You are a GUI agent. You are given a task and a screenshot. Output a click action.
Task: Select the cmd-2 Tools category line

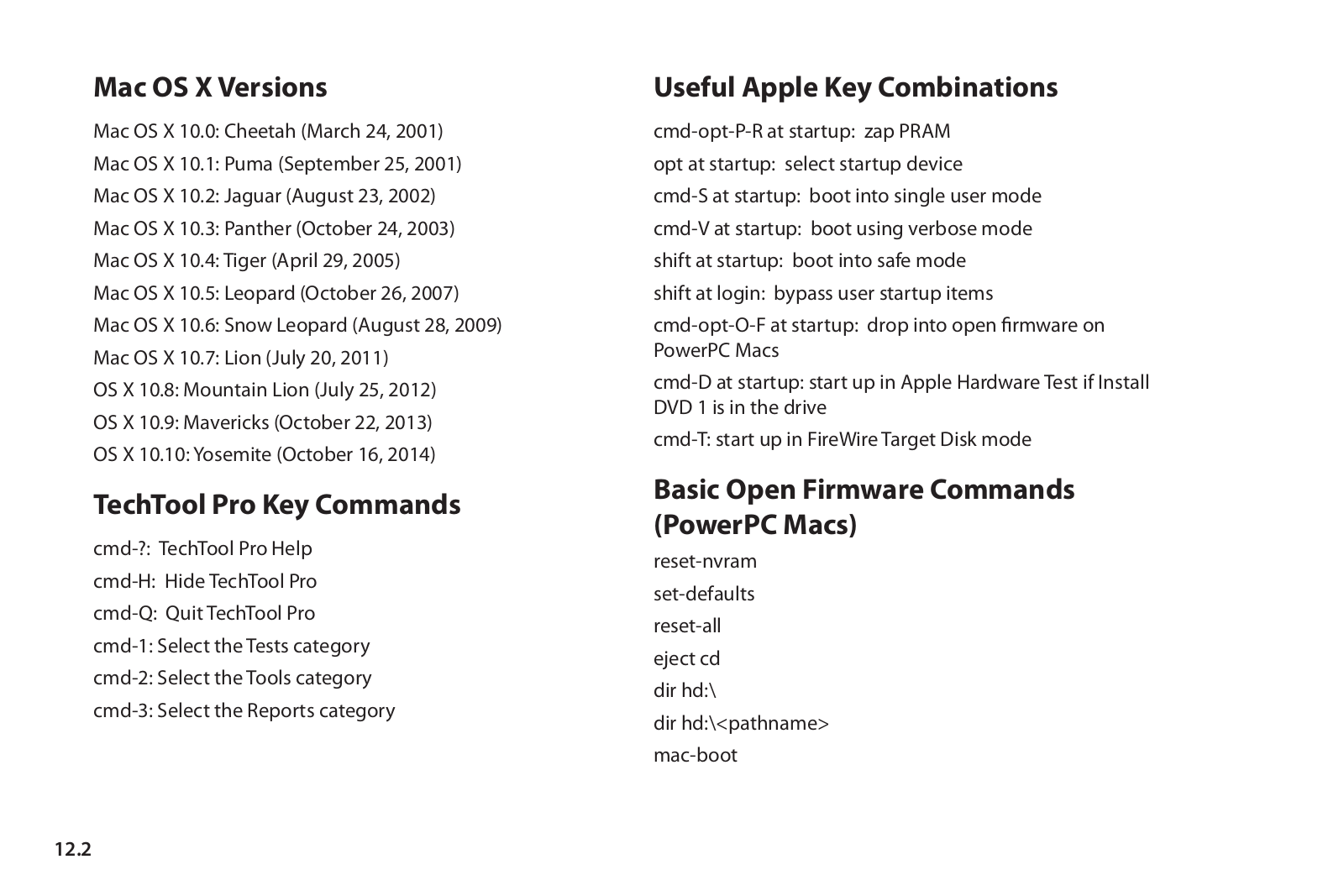tap(233, 678)
